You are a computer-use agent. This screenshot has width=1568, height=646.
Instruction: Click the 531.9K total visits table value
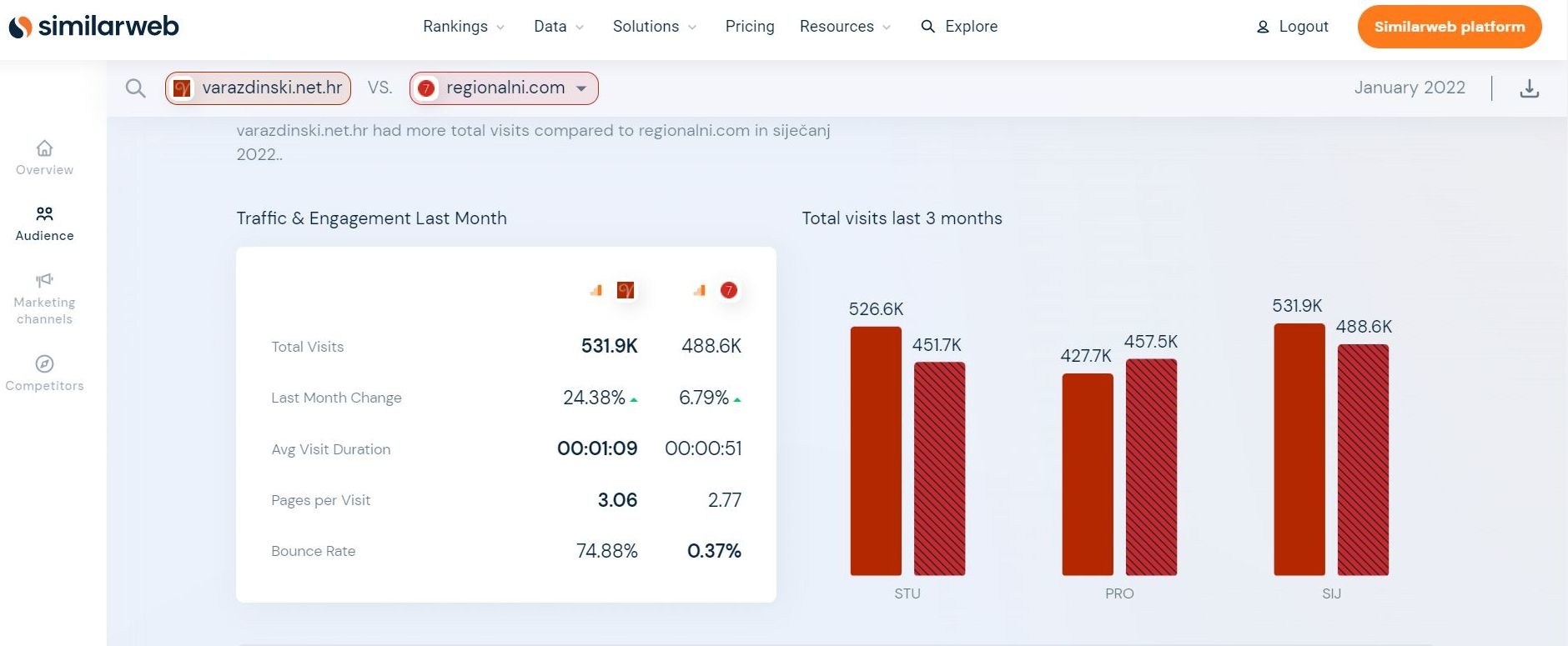point(609,346)
